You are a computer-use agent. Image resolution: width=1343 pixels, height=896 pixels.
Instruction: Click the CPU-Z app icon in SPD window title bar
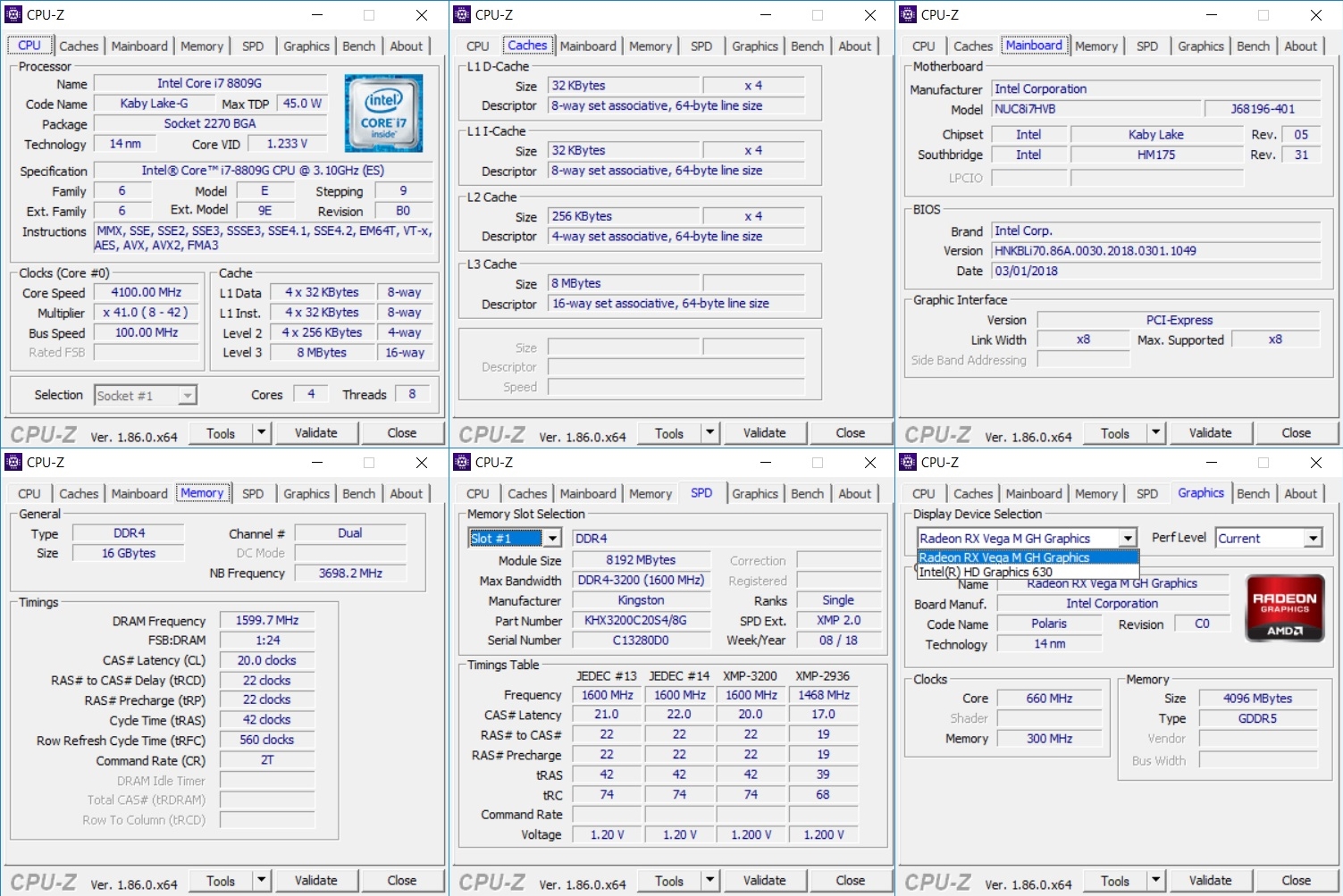tap(462, 462)
